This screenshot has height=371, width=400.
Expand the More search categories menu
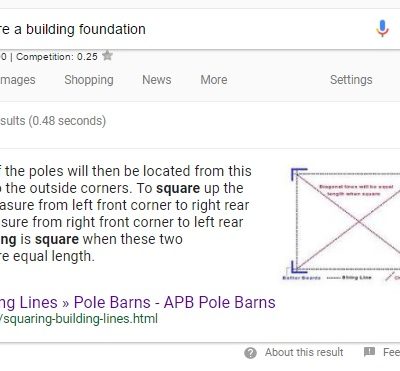[x=214, y=80]
